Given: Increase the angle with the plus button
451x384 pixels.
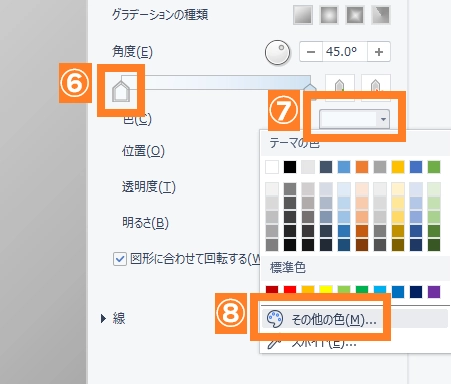Looking at the screenshot, I should tap(379, 52).
